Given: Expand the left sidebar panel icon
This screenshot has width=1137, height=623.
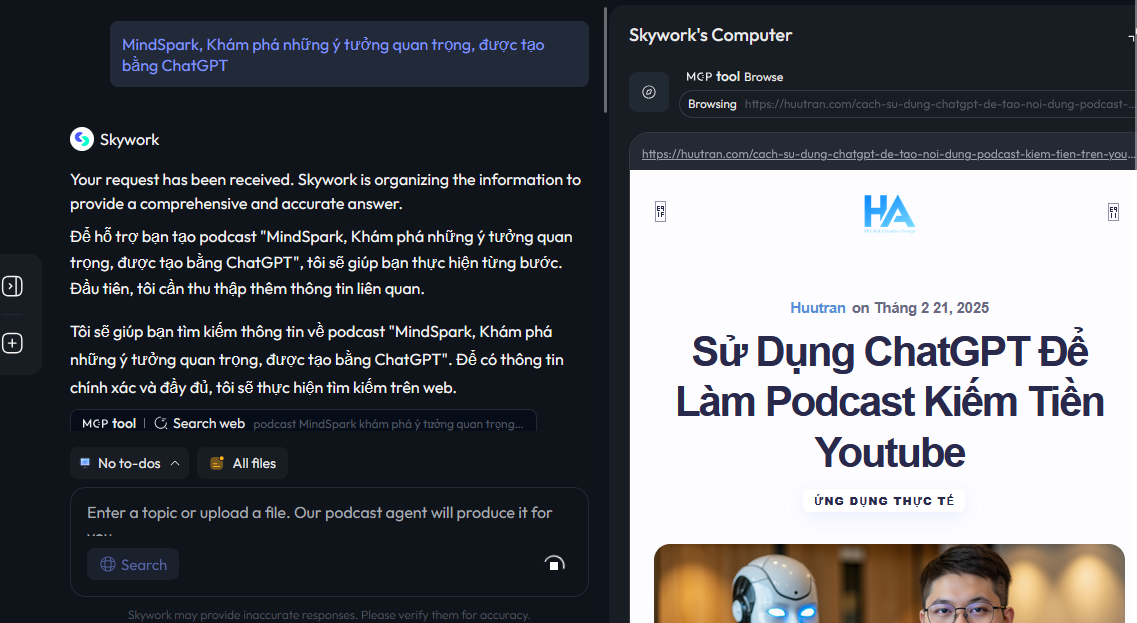Looking at the screenshot, I should tap(12, 286).
